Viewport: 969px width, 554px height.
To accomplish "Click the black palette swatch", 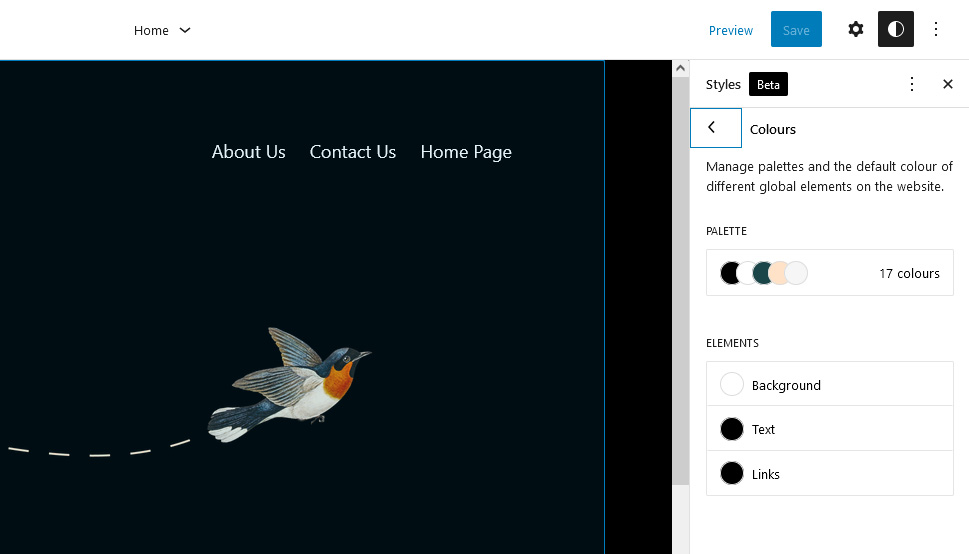I will tap(729, 273).
